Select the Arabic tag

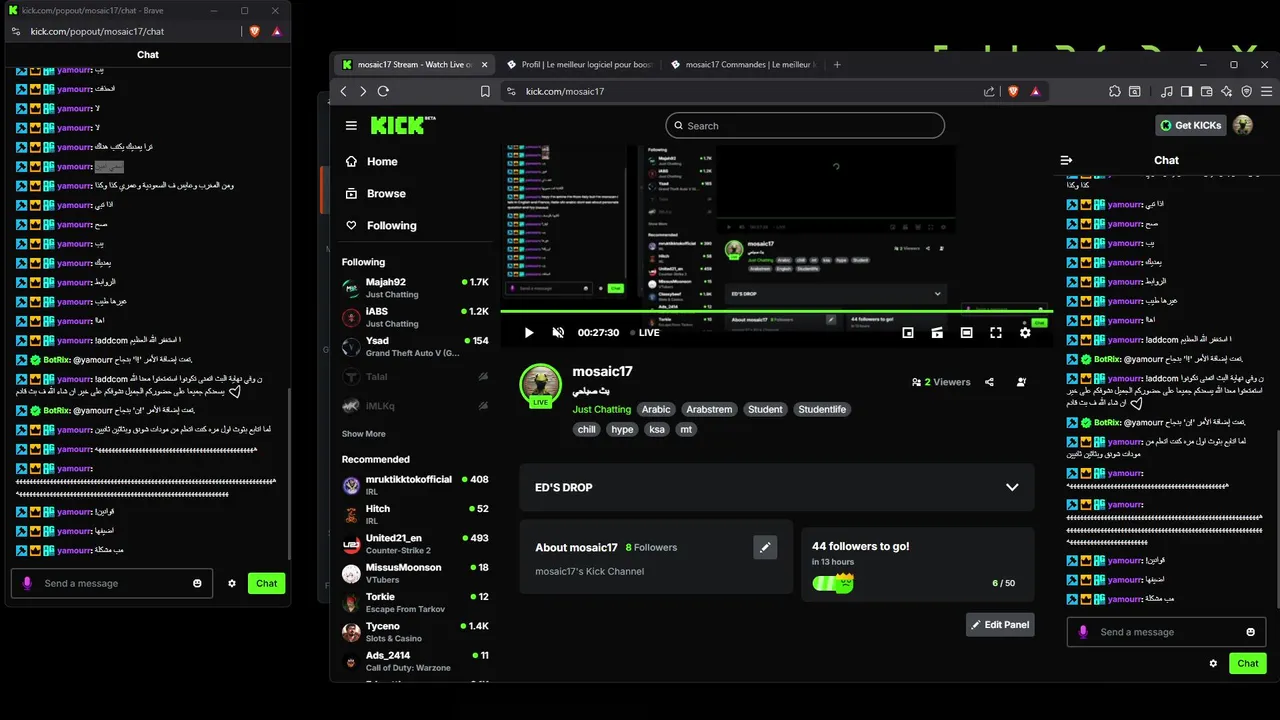656,409
